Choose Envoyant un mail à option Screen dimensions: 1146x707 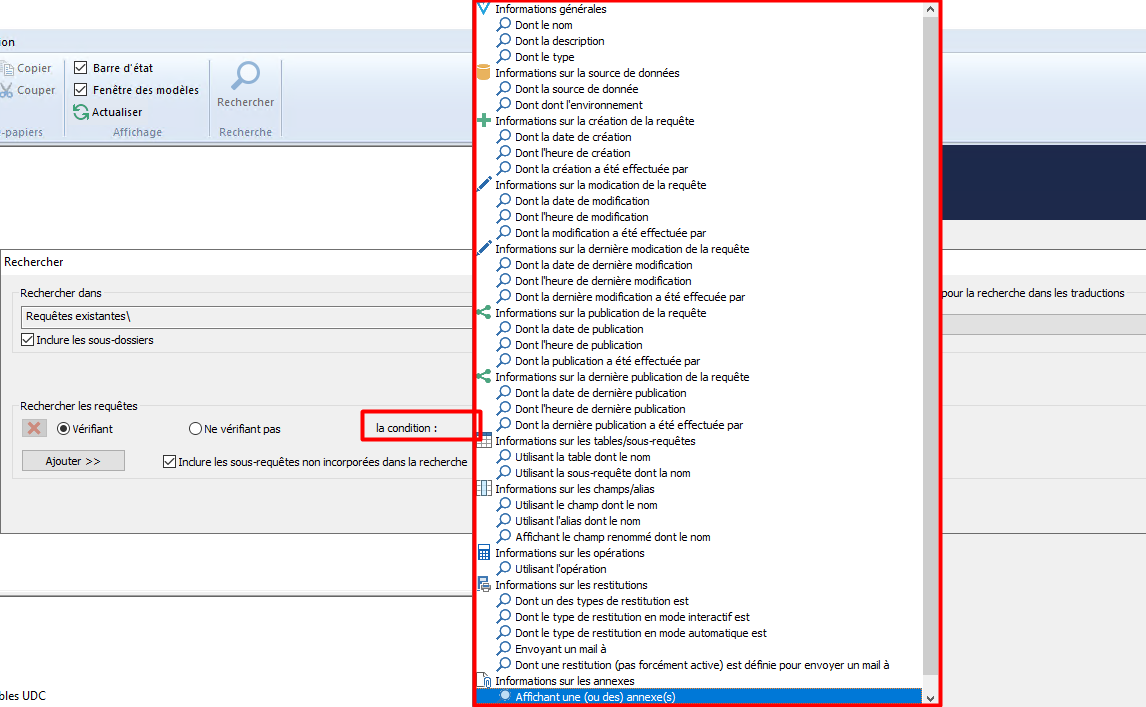560,649
